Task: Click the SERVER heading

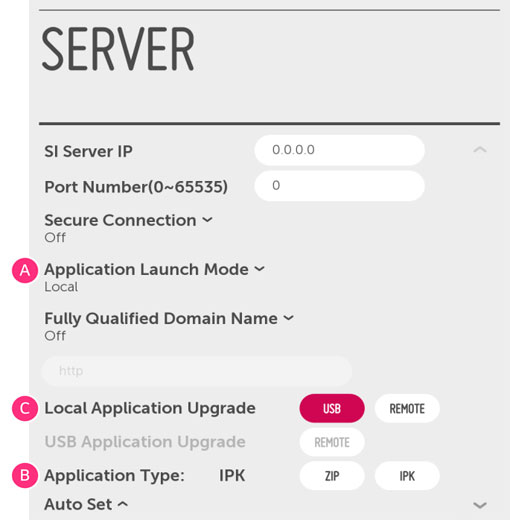Action: [118, 49]
